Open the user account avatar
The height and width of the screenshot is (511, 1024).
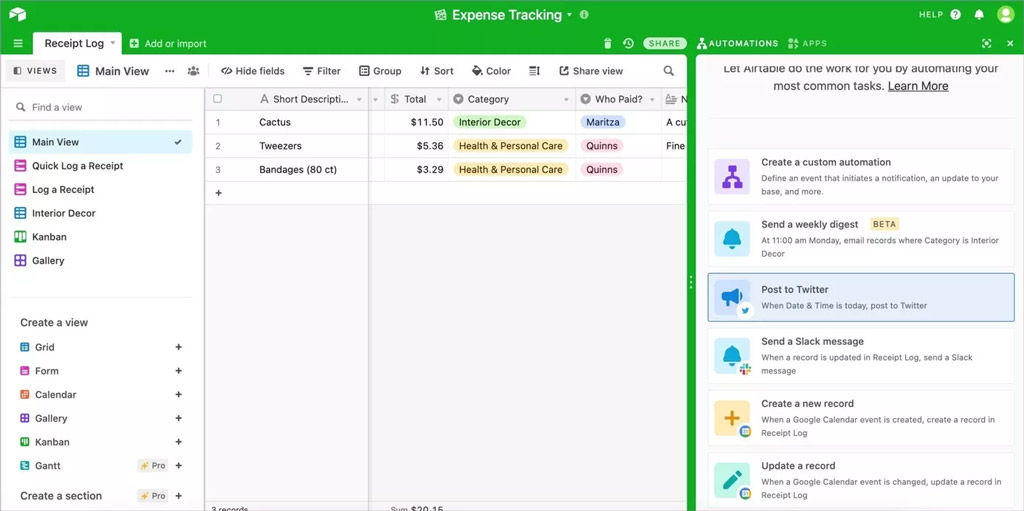pyautogui.click(x=1006, y=14)
